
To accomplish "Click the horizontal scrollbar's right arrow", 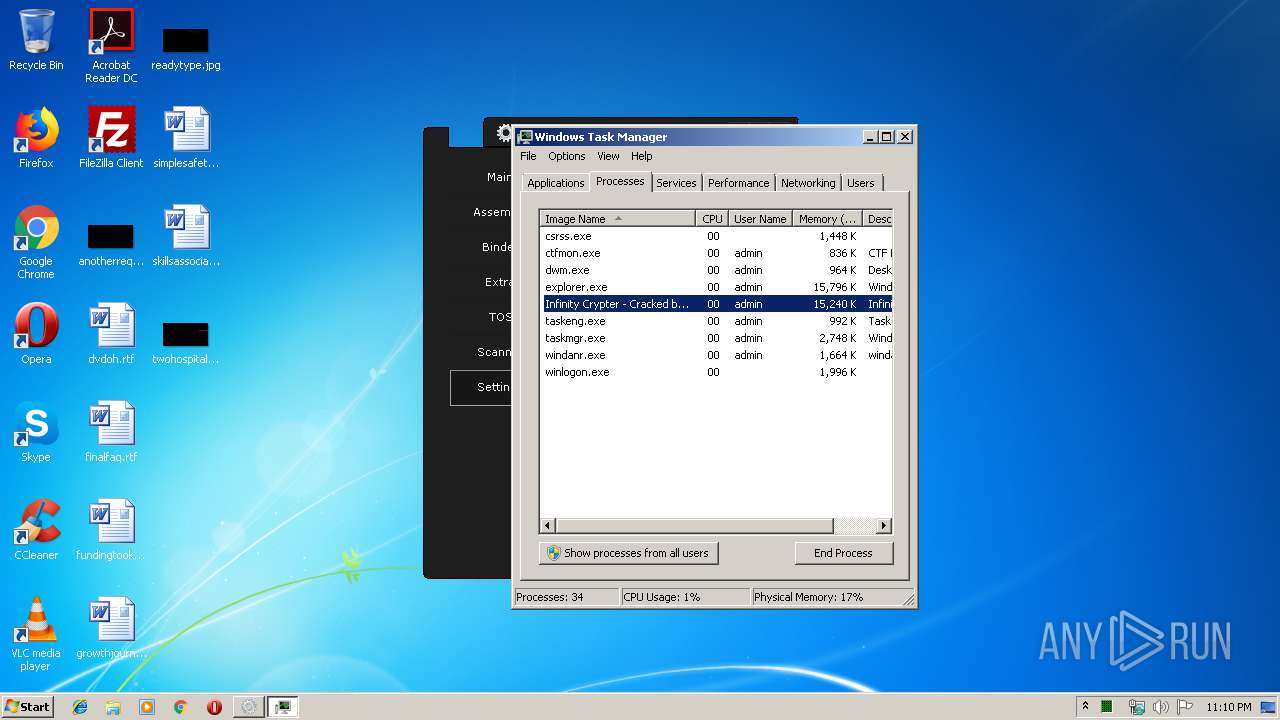I will coord(883,525).
